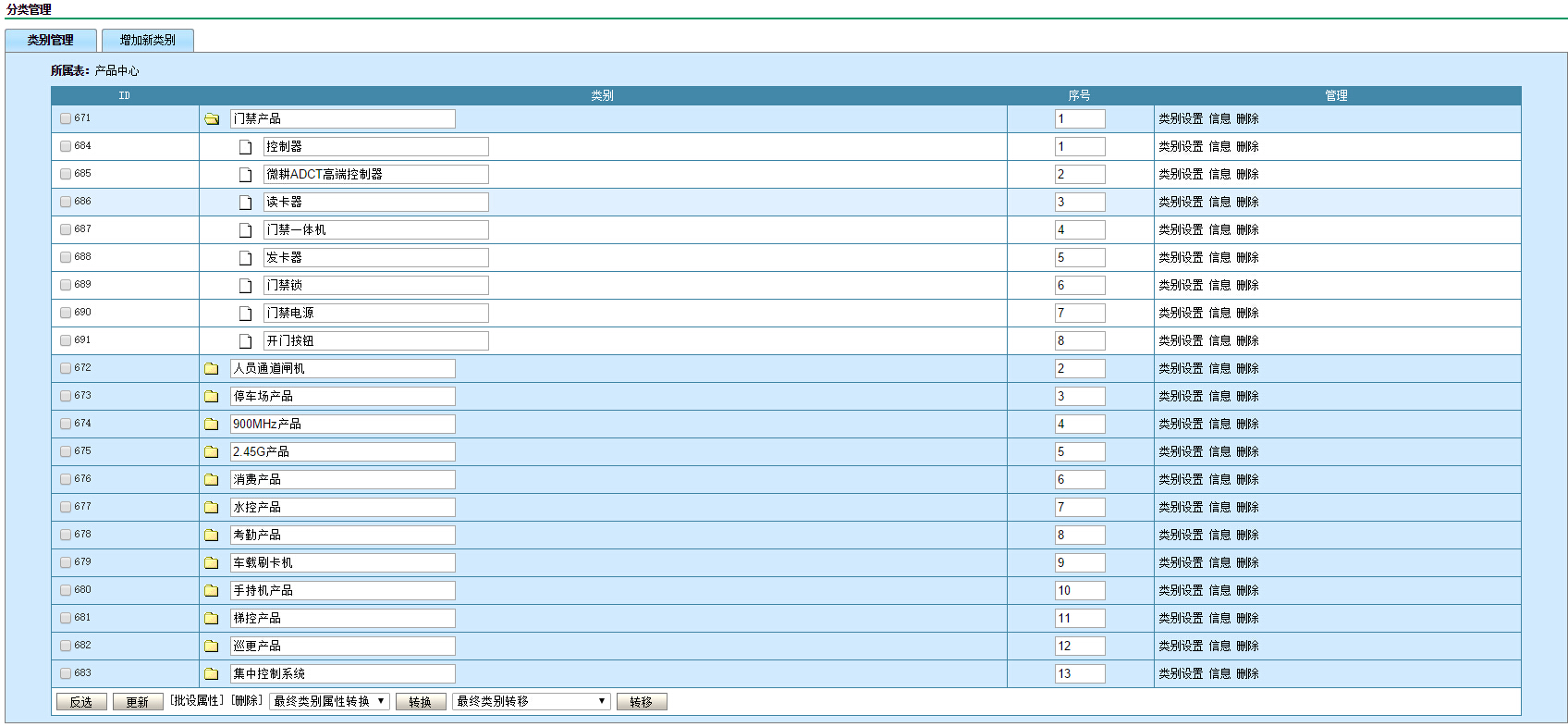Click the open folder icon for 门禁产品
Viewport: 1568px width, 727px height.
click(x=212, y=119)
